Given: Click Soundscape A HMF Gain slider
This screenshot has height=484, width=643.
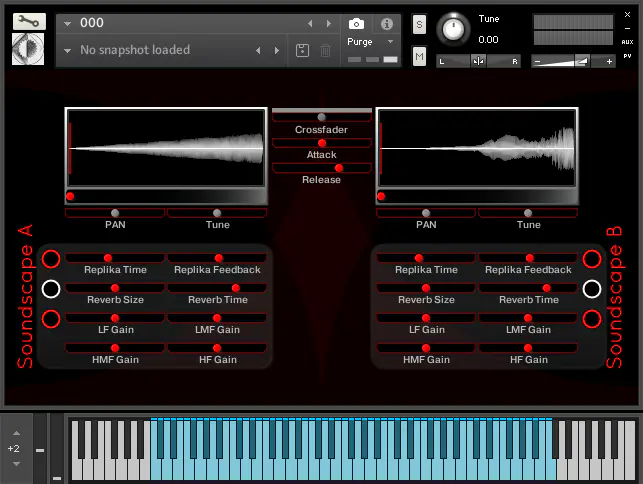Looking at the screenshot, I should [115, 348].
